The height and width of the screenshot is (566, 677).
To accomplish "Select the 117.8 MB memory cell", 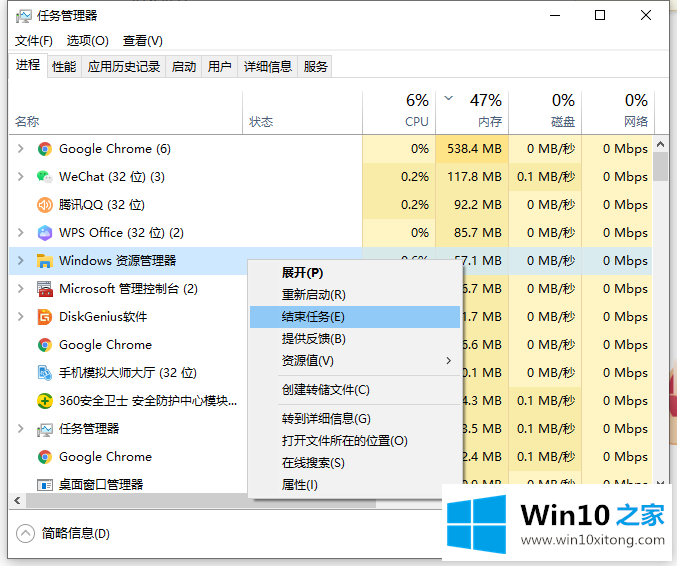I will click(x=472, y=177).
